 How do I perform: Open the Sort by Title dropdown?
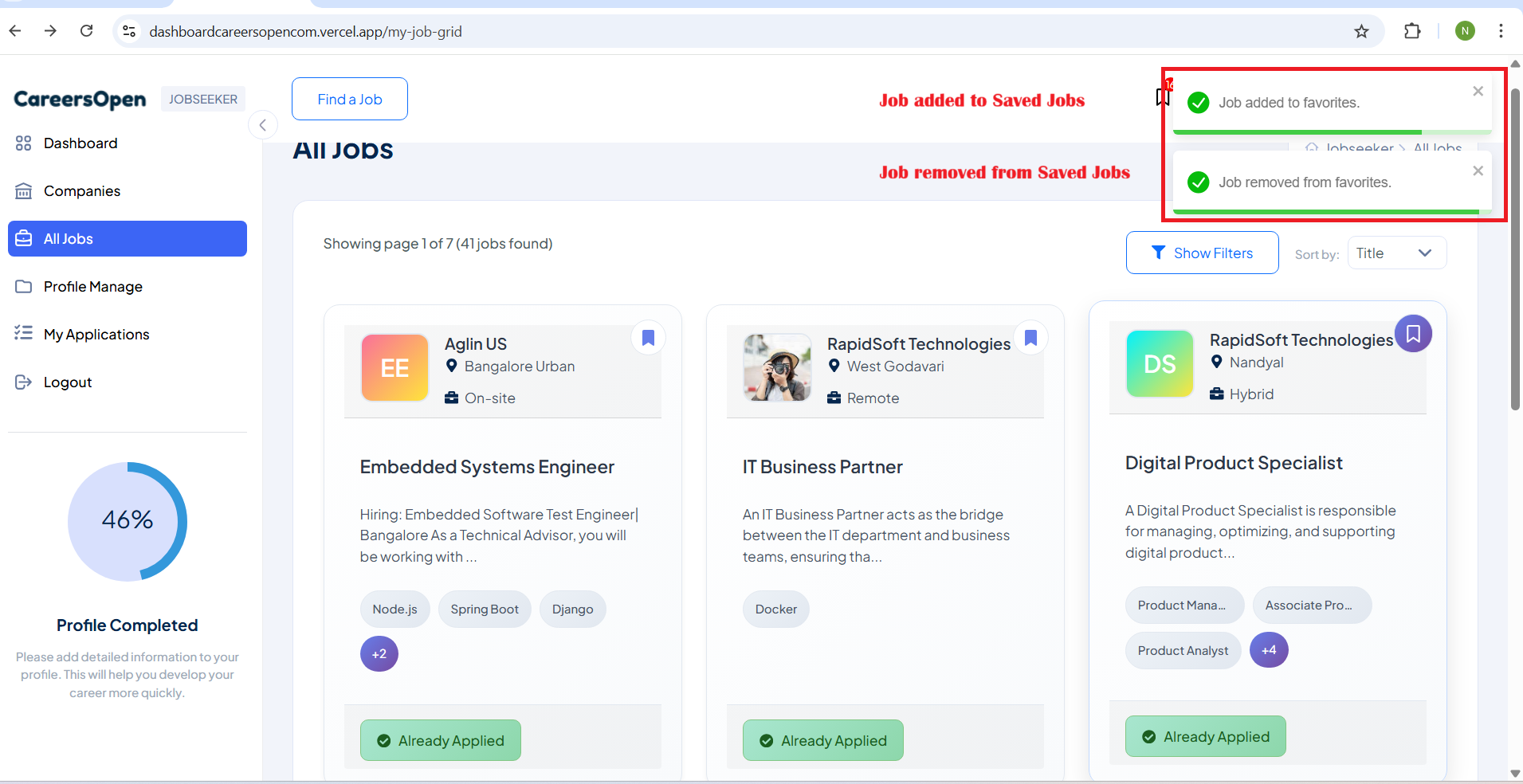[1396, 253]
